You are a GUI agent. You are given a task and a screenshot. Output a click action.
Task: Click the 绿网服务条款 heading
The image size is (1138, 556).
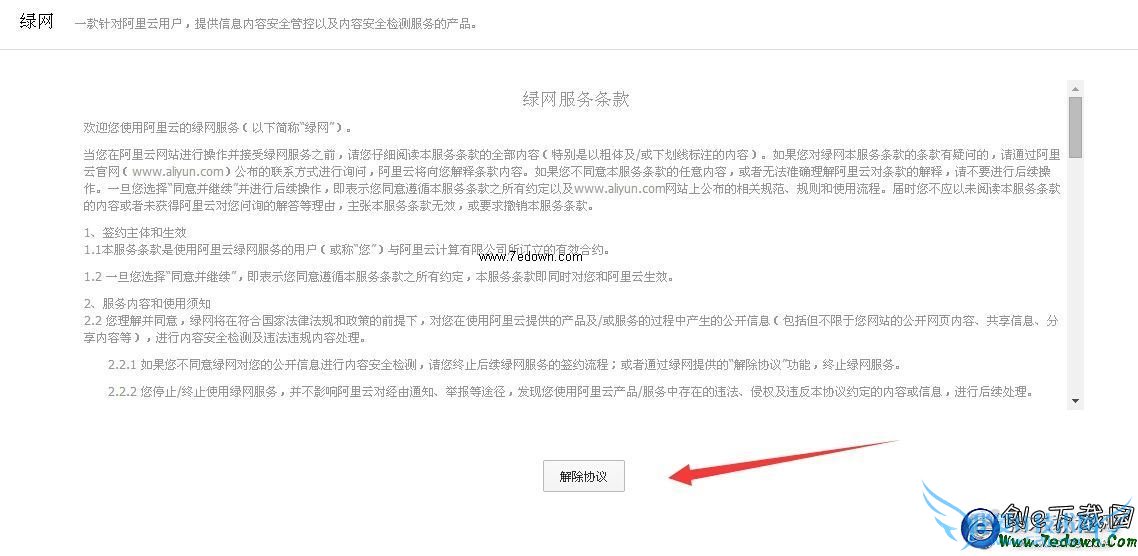pyautogui.click(x=576, y=100)
